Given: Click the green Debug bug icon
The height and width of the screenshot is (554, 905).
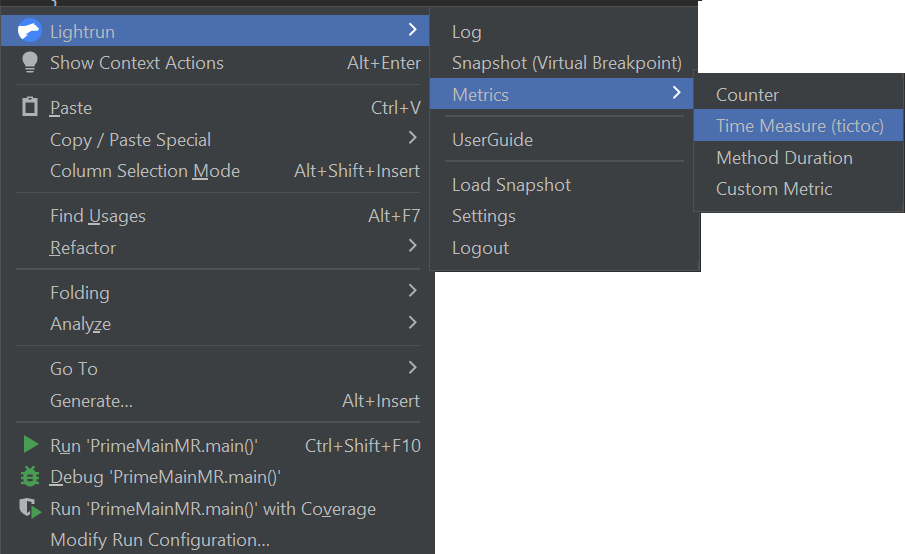Looking at the screenshot, I should [x=30, y=477].
